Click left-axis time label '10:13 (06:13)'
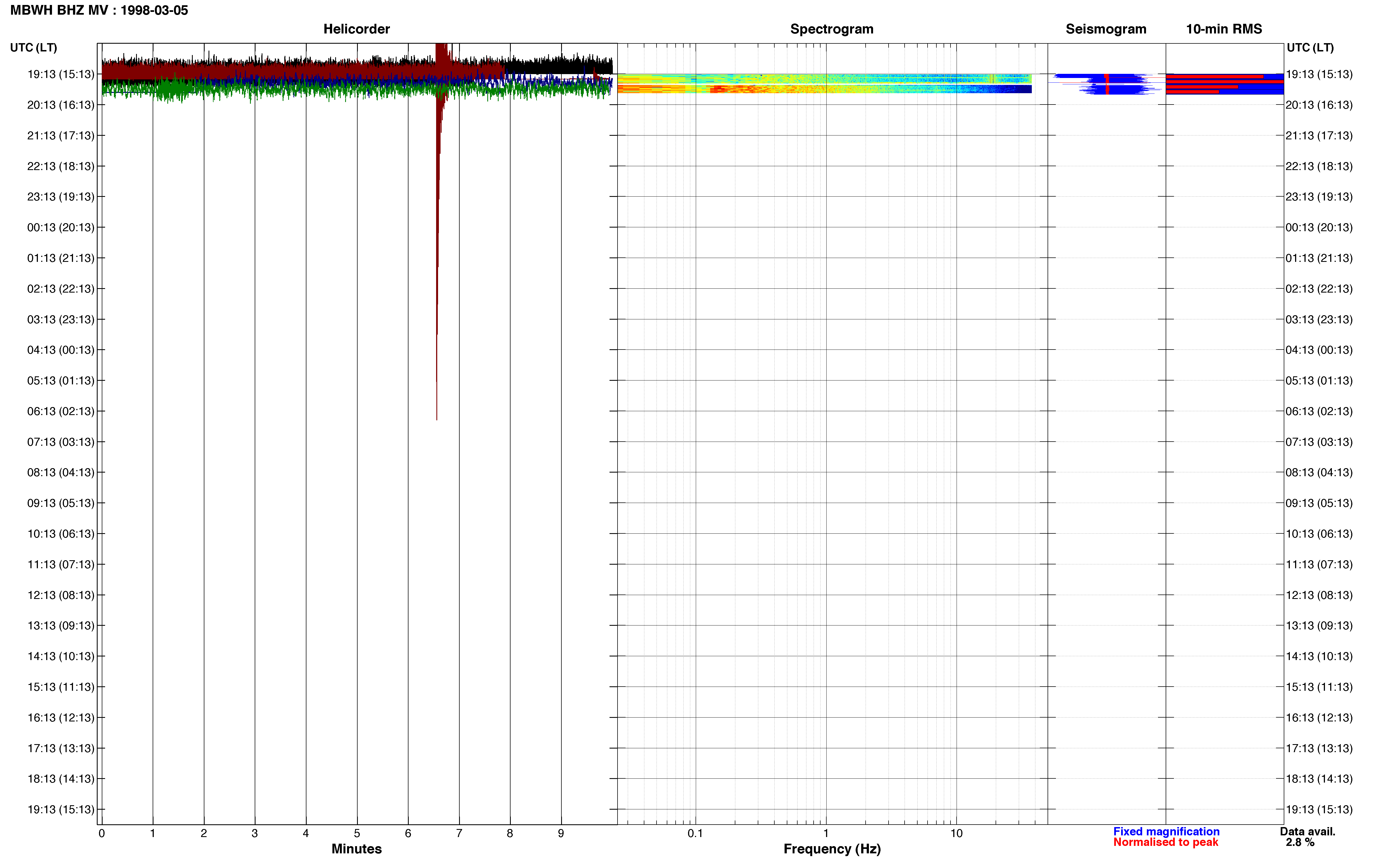The height and width of the screenshot is (868, 1388). [60, 534]
